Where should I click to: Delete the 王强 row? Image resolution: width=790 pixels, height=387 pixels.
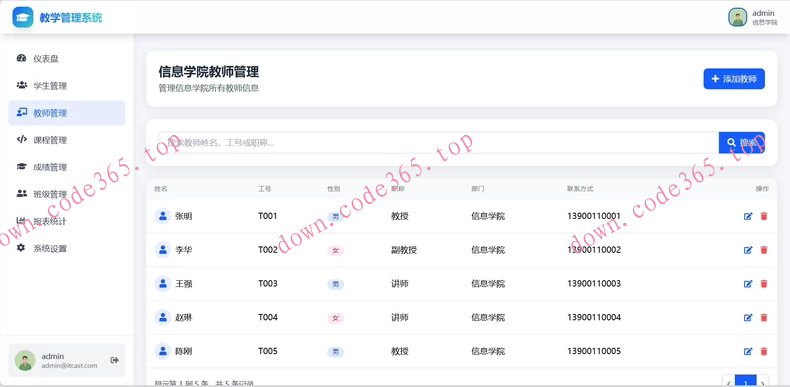pos(764,284)
